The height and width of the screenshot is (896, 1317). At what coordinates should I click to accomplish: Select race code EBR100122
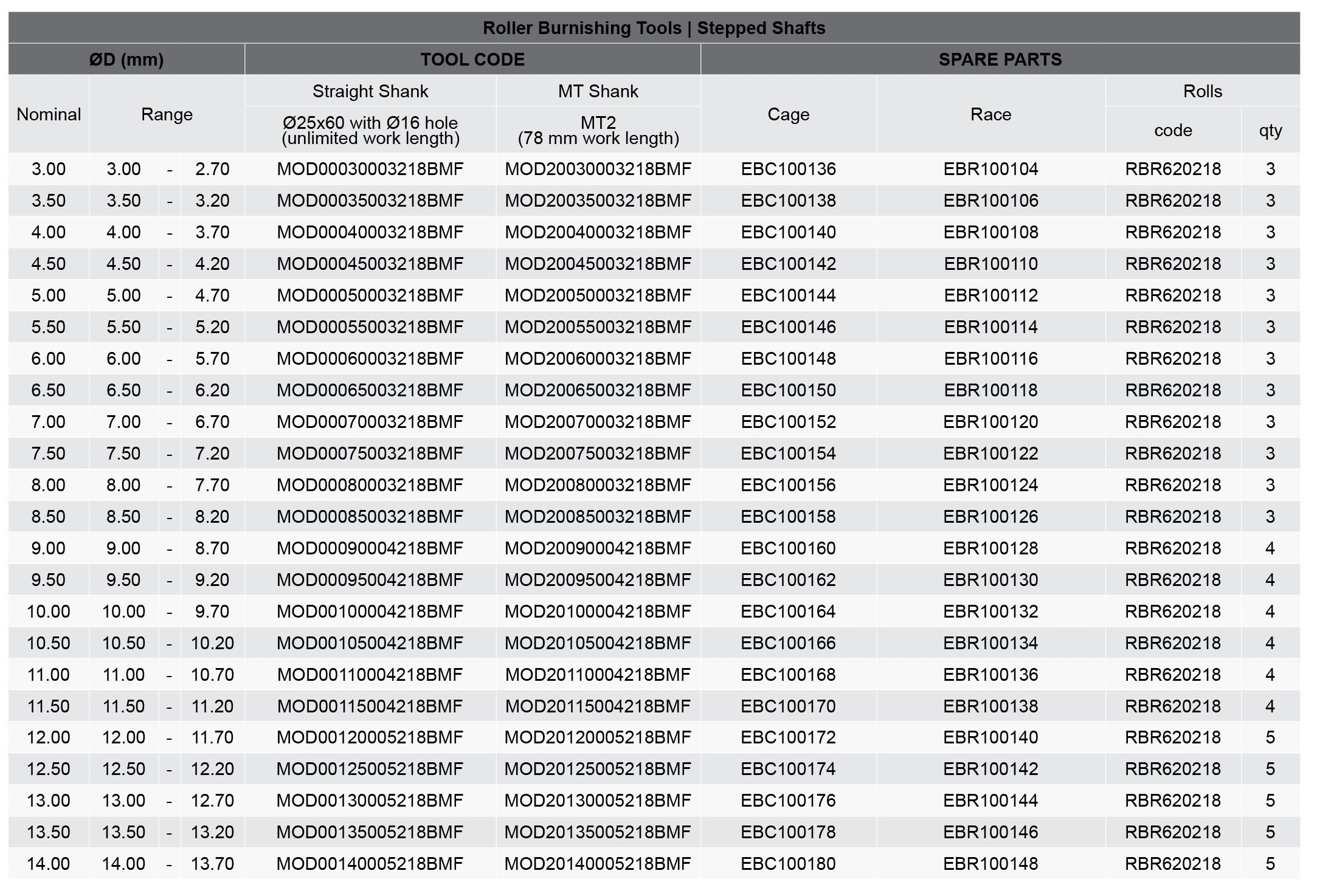991,453
